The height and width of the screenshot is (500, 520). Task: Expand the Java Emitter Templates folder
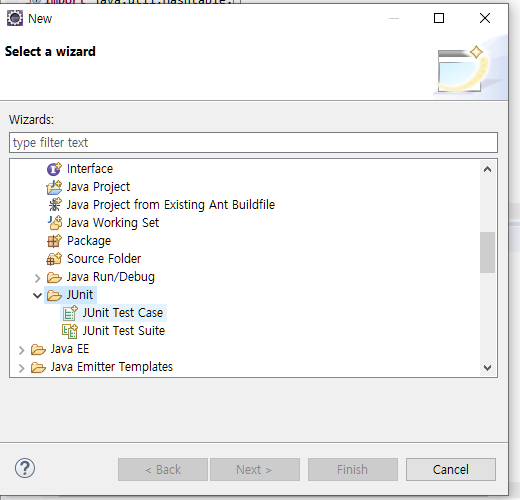[22, 368]
